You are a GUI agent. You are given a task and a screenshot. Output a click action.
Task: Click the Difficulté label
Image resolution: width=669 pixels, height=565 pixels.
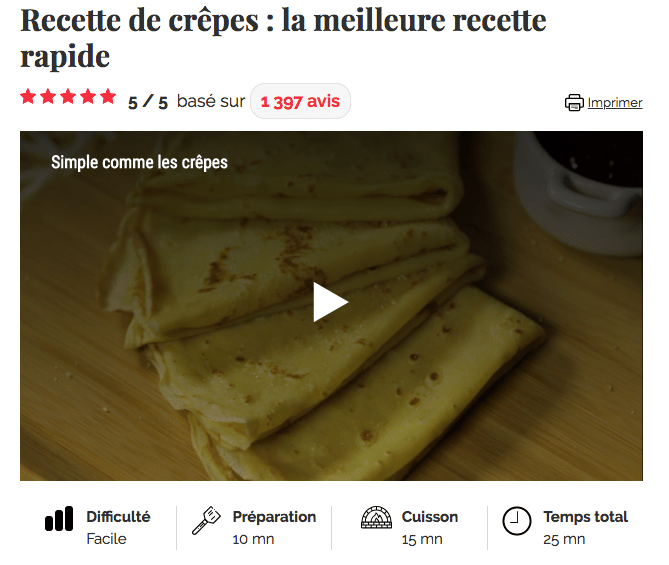click(118, 516)
